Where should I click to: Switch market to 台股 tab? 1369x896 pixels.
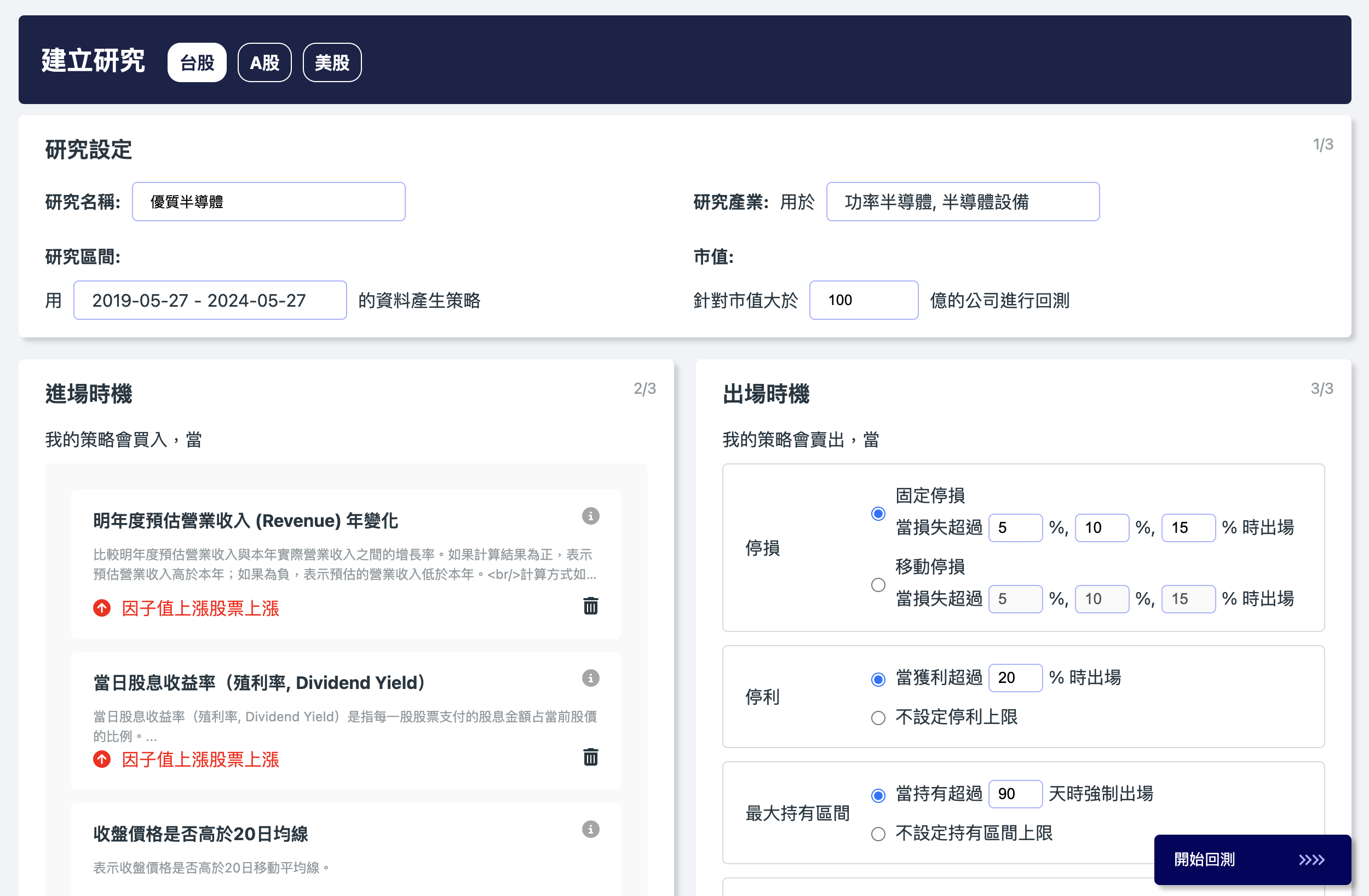point(197,62)
